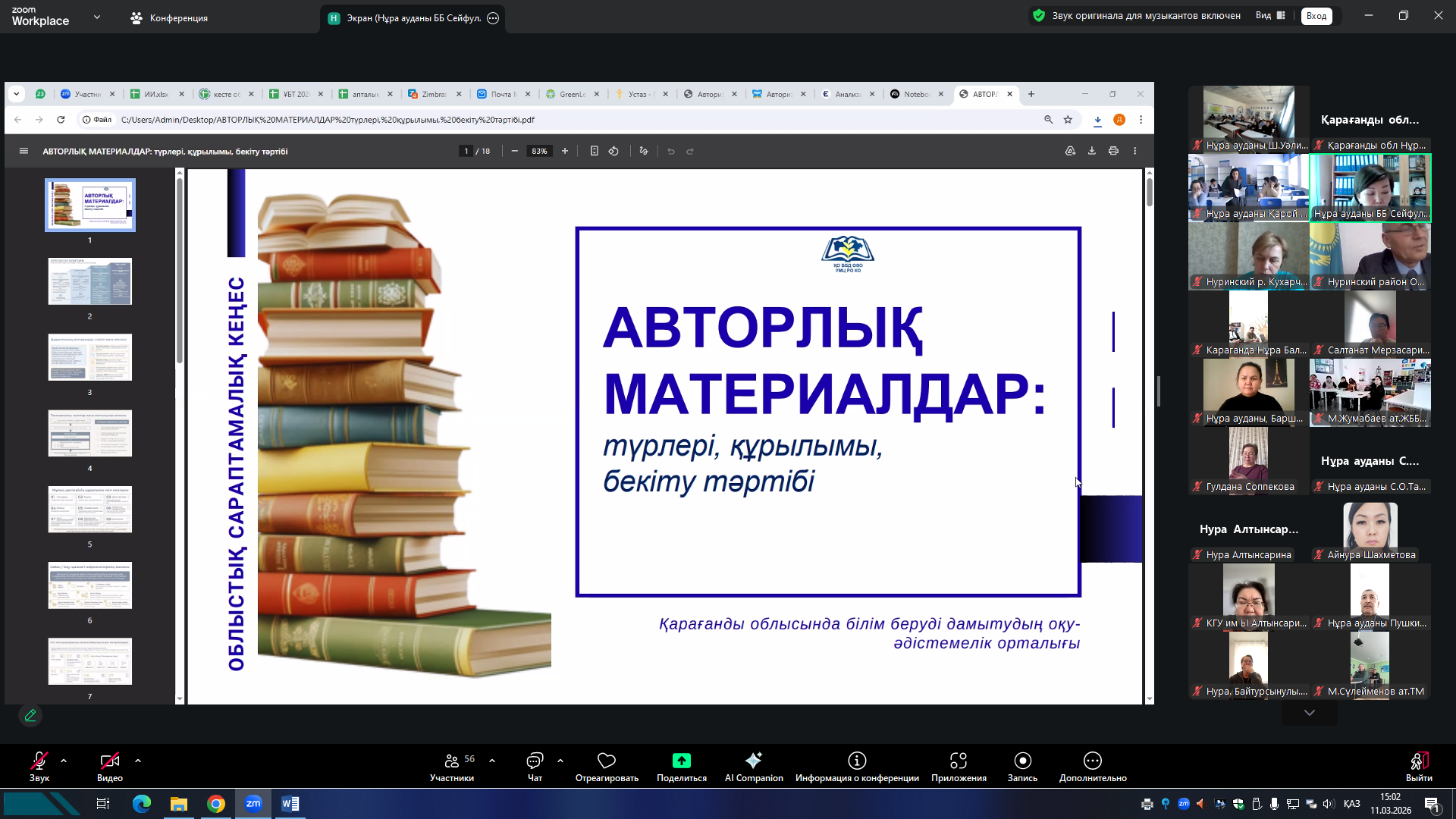Expand more participants chevron below video gallery
This screenshot has height=819, width=1456.
1310,713
